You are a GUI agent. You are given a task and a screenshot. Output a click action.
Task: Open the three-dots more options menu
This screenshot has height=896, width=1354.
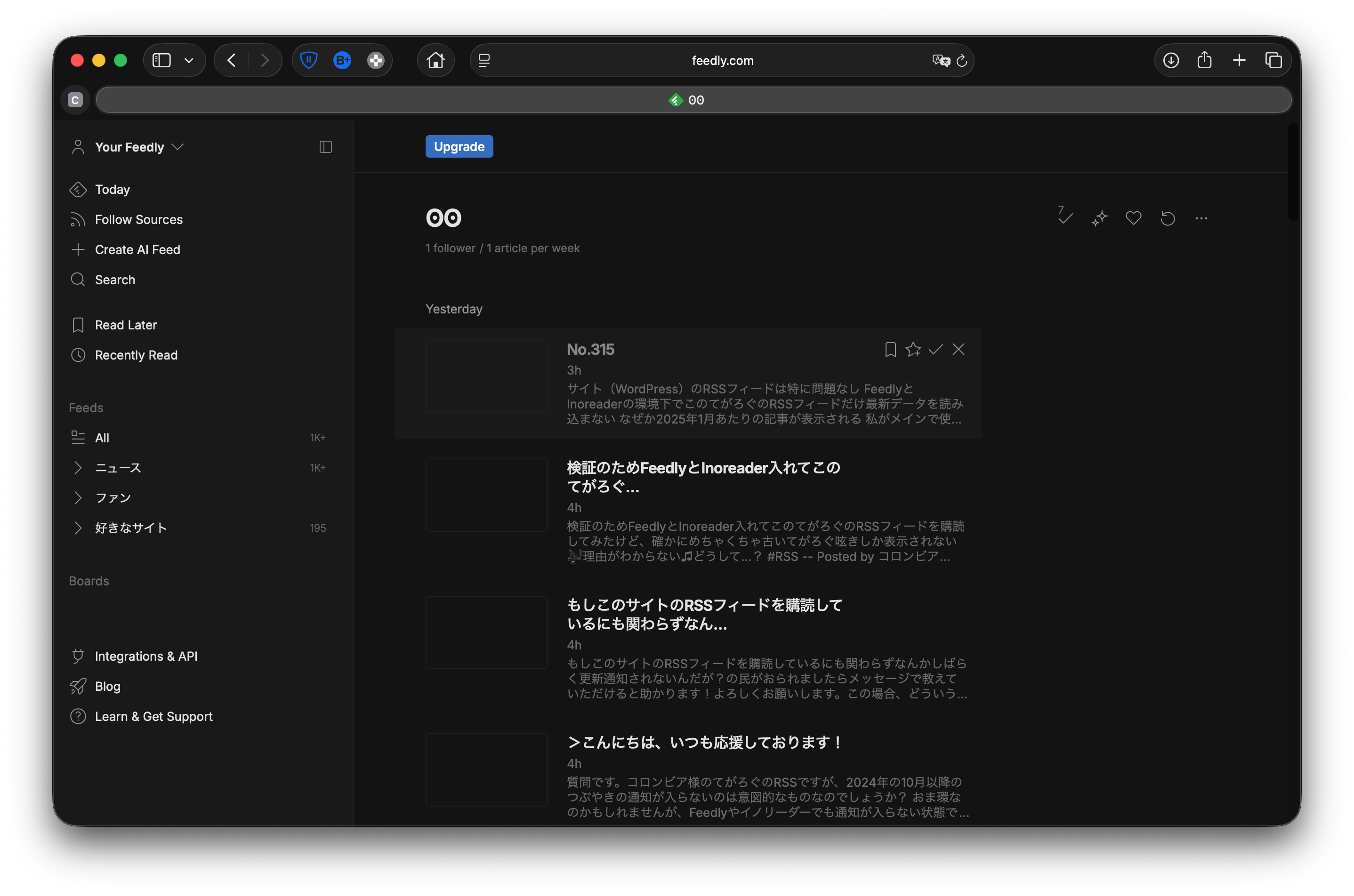[x=1201, y=218]
